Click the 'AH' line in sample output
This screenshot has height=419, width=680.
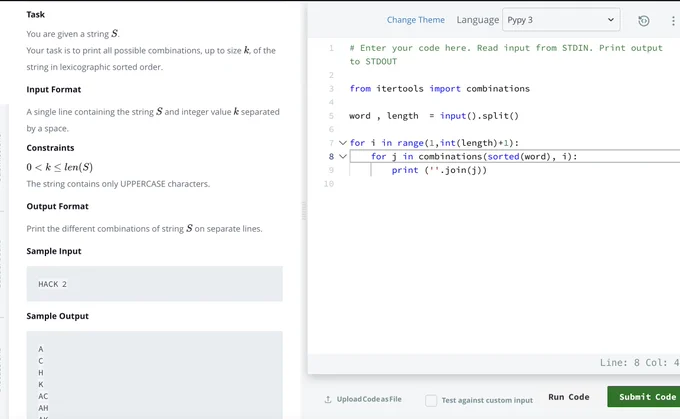click(43, 408)
